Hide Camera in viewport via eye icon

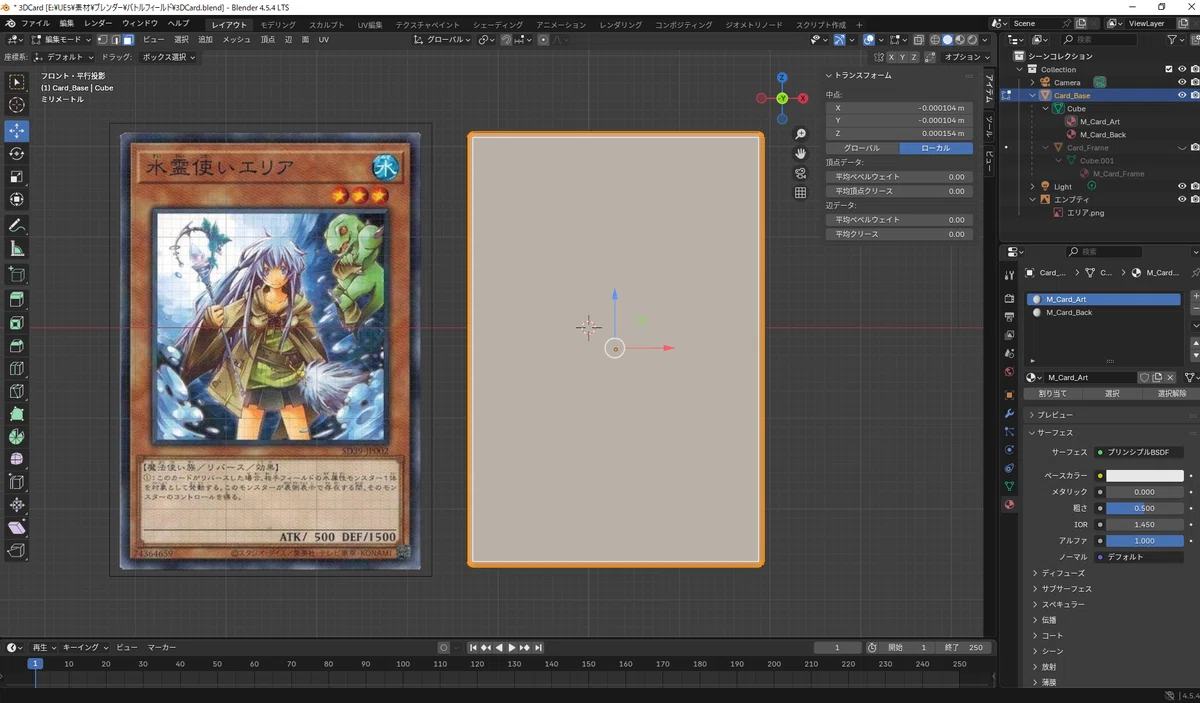1182,82
